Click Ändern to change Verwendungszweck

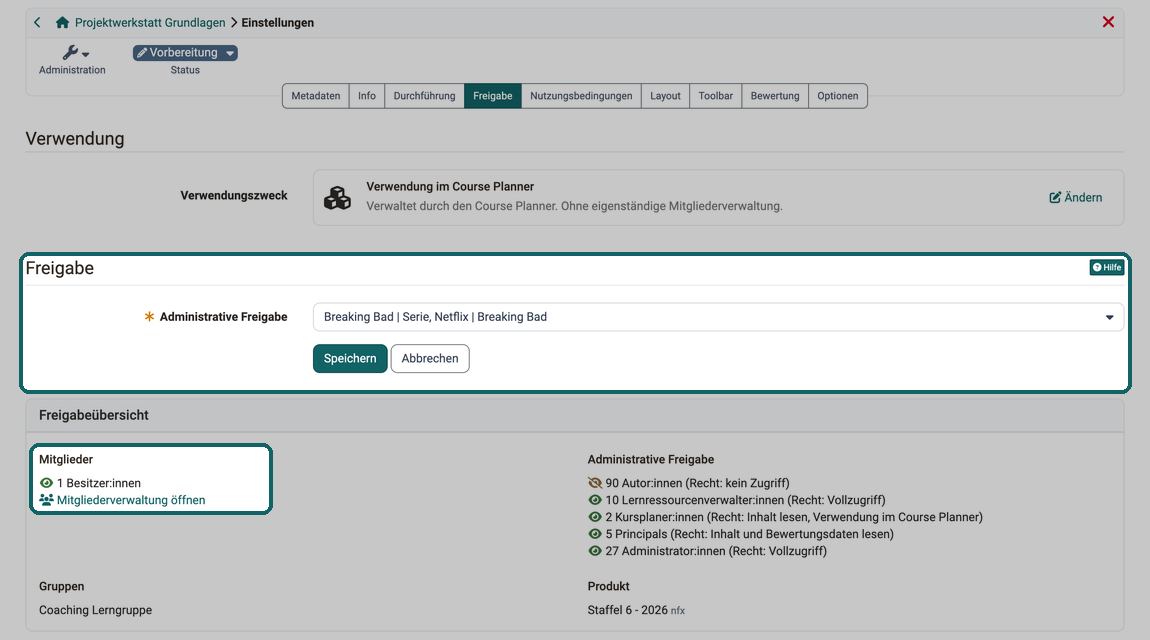1075,197
